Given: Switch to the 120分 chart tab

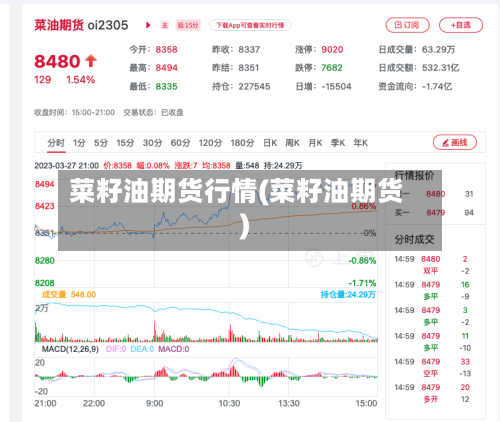Looking at the screenshot, I should tap(210, 143).
